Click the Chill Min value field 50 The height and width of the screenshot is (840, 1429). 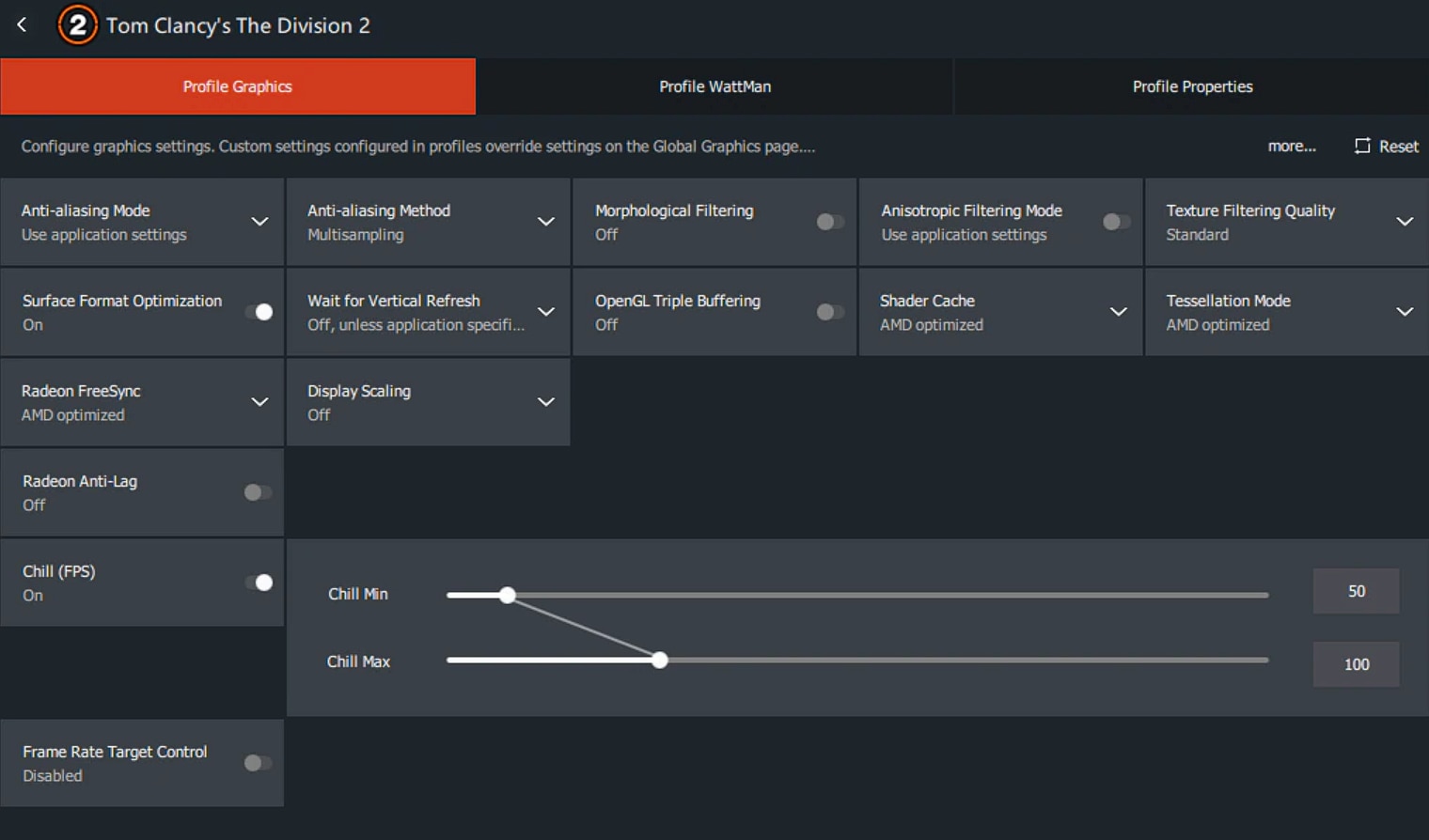(x=1356, y=591)
